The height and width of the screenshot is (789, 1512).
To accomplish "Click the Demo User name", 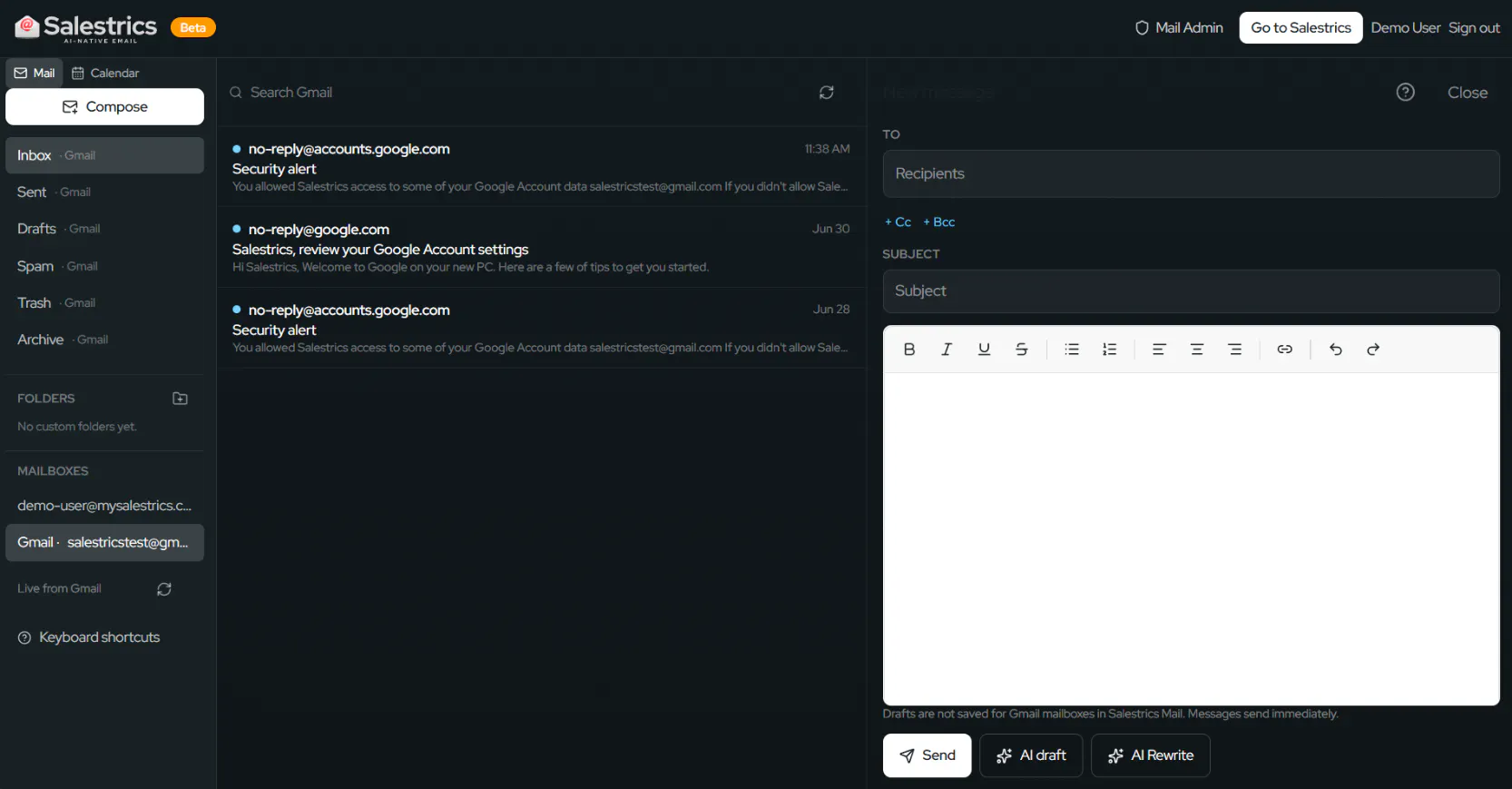I will tap(1405, 27).
